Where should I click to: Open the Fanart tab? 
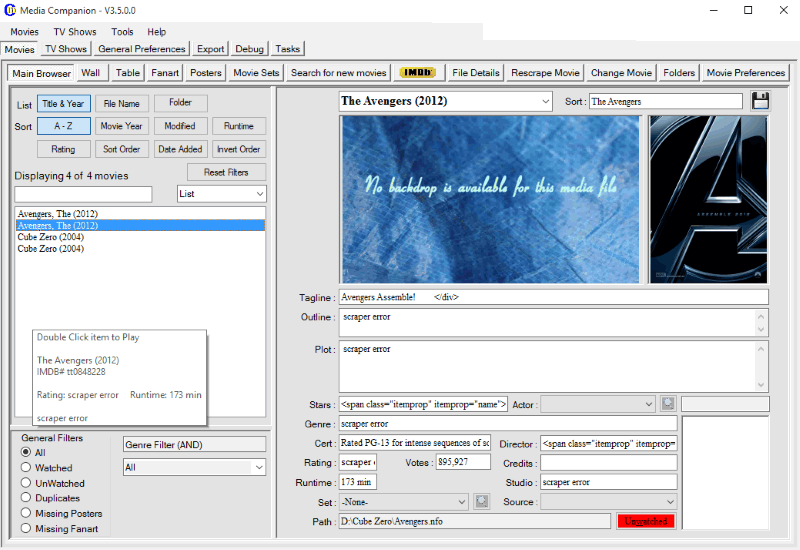165,73
